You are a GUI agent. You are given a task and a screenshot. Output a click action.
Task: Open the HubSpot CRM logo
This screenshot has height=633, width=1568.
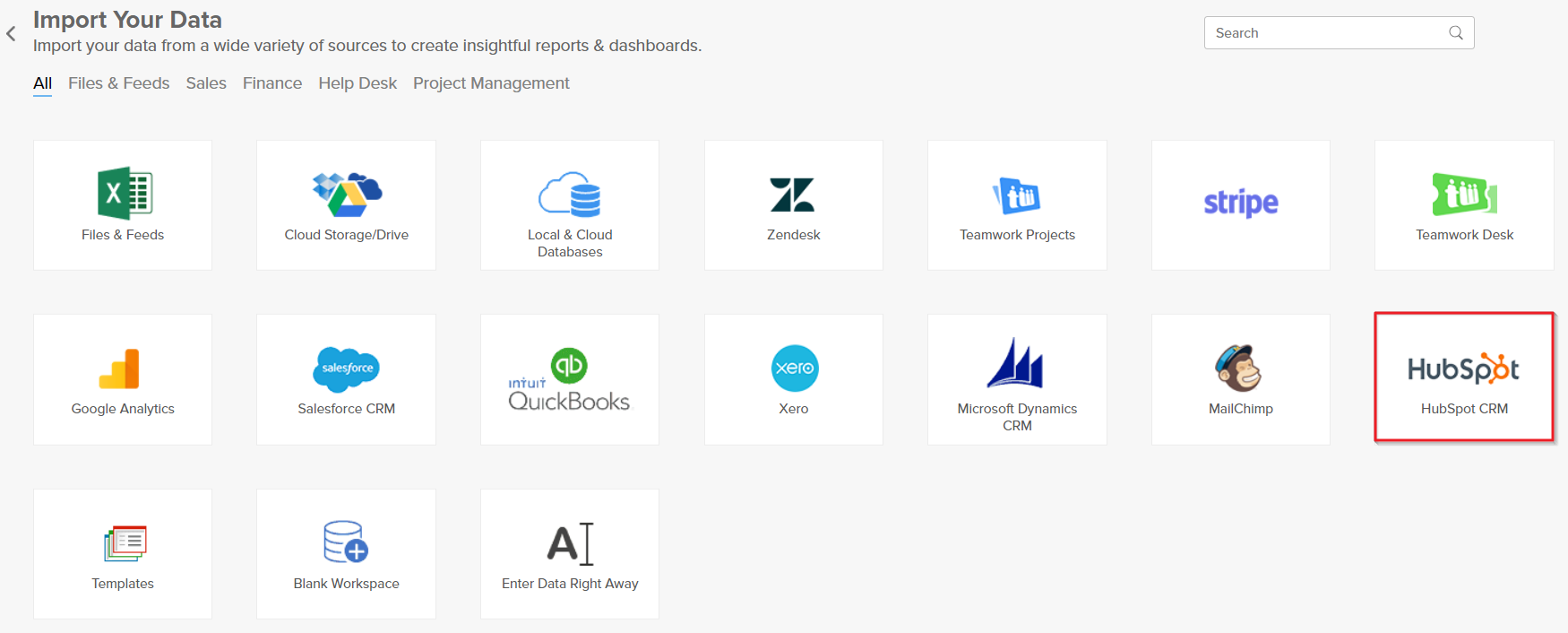(x=1464, y=369)
